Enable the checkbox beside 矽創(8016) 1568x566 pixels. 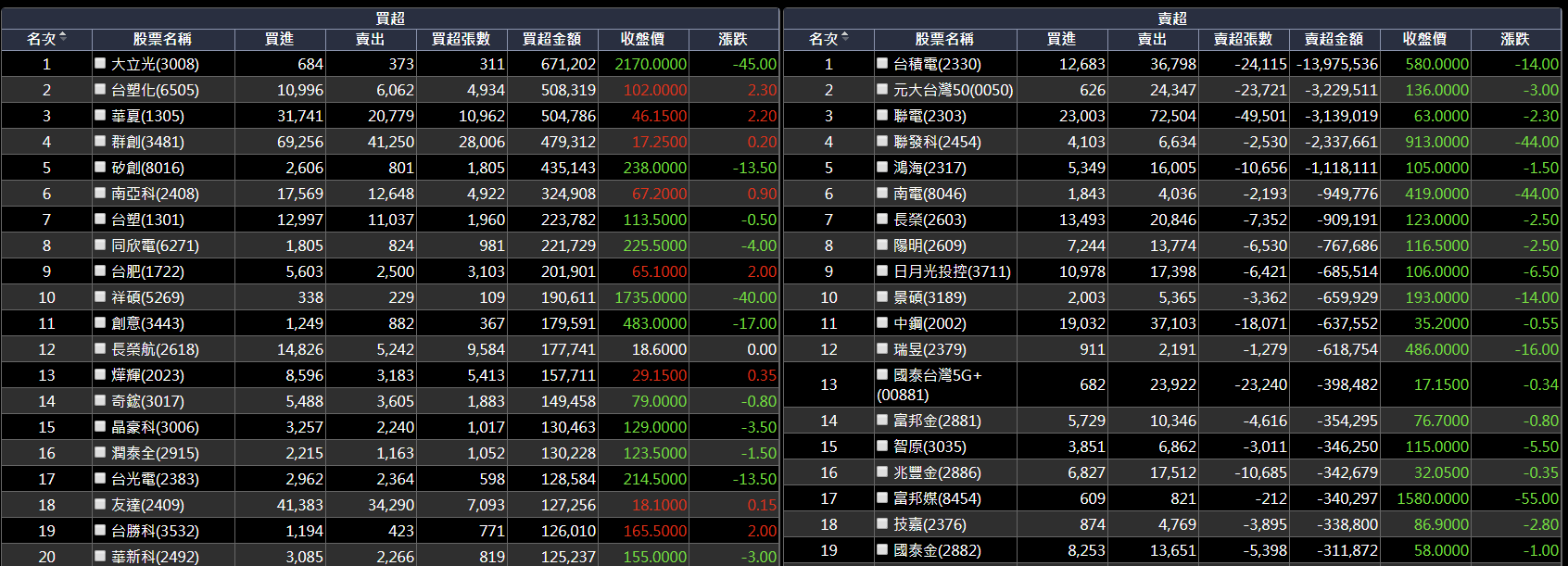(100, 167)
